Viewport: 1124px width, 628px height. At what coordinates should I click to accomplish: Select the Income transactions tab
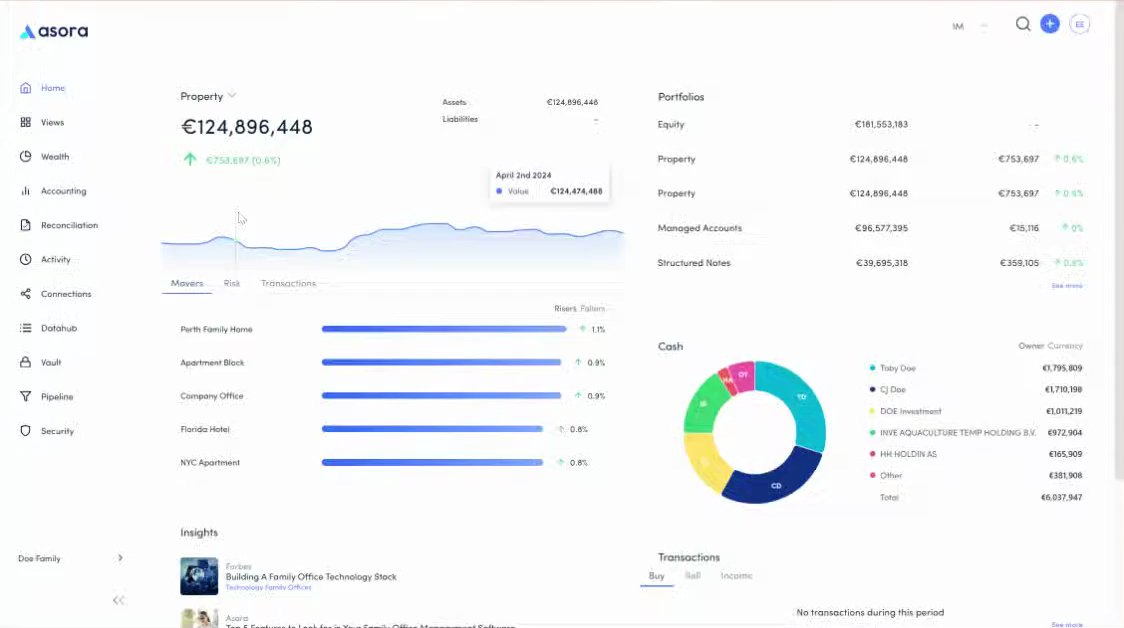pos(736,576)
